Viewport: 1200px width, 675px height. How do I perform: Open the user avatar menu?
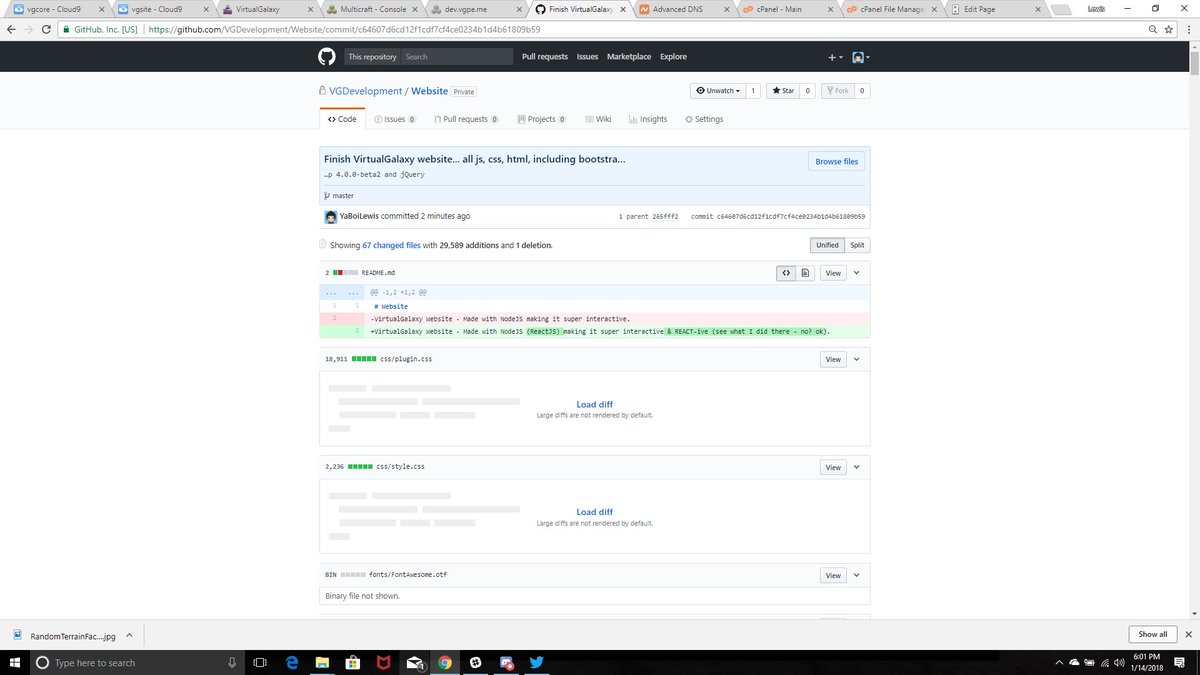[x=860, y=57]
